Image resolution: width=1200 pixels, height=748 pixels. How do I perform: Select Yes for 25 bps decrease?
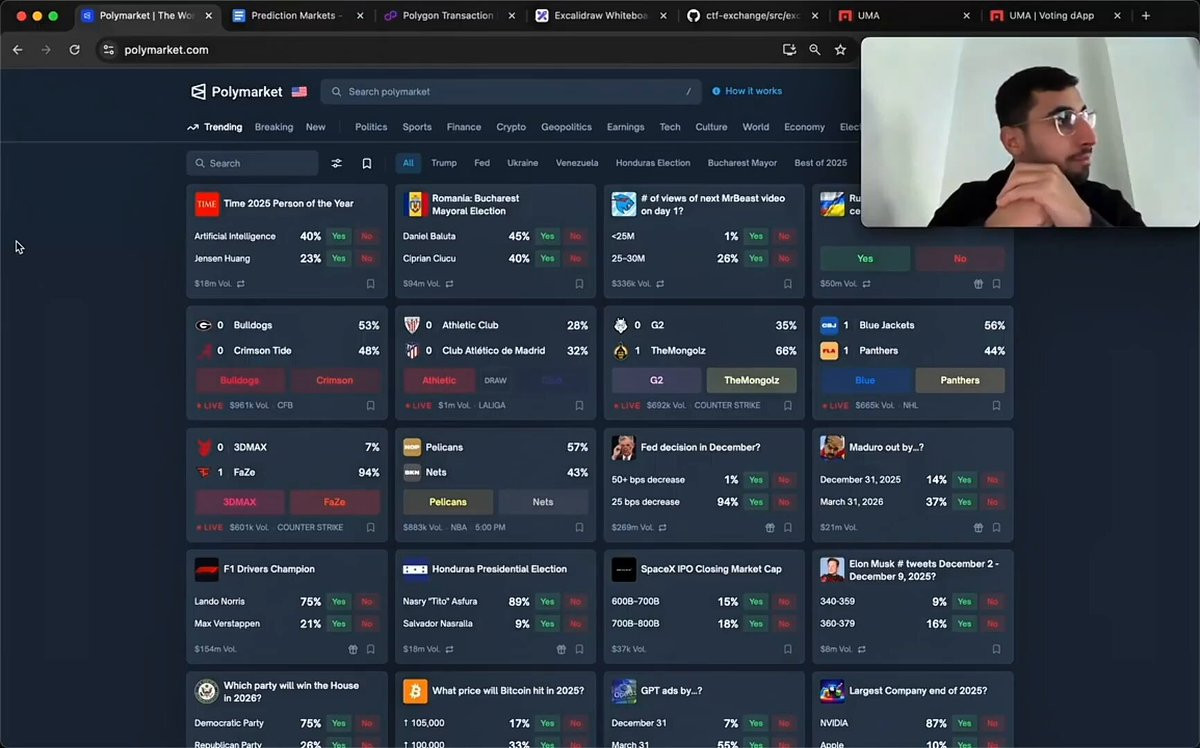[756, 502]
